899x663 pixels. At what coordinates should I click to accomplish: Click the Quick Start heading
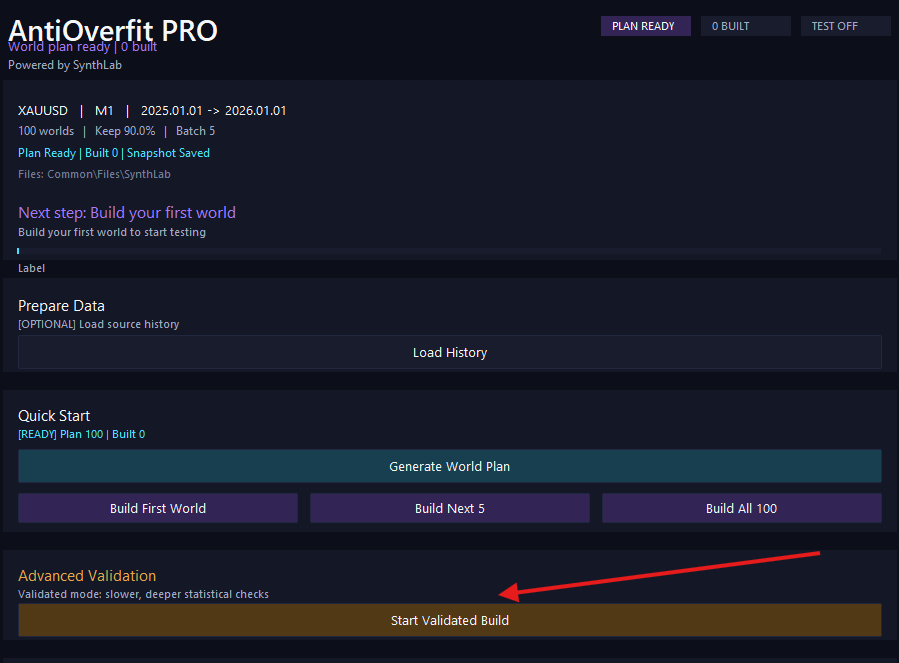(x=54, y=416)
